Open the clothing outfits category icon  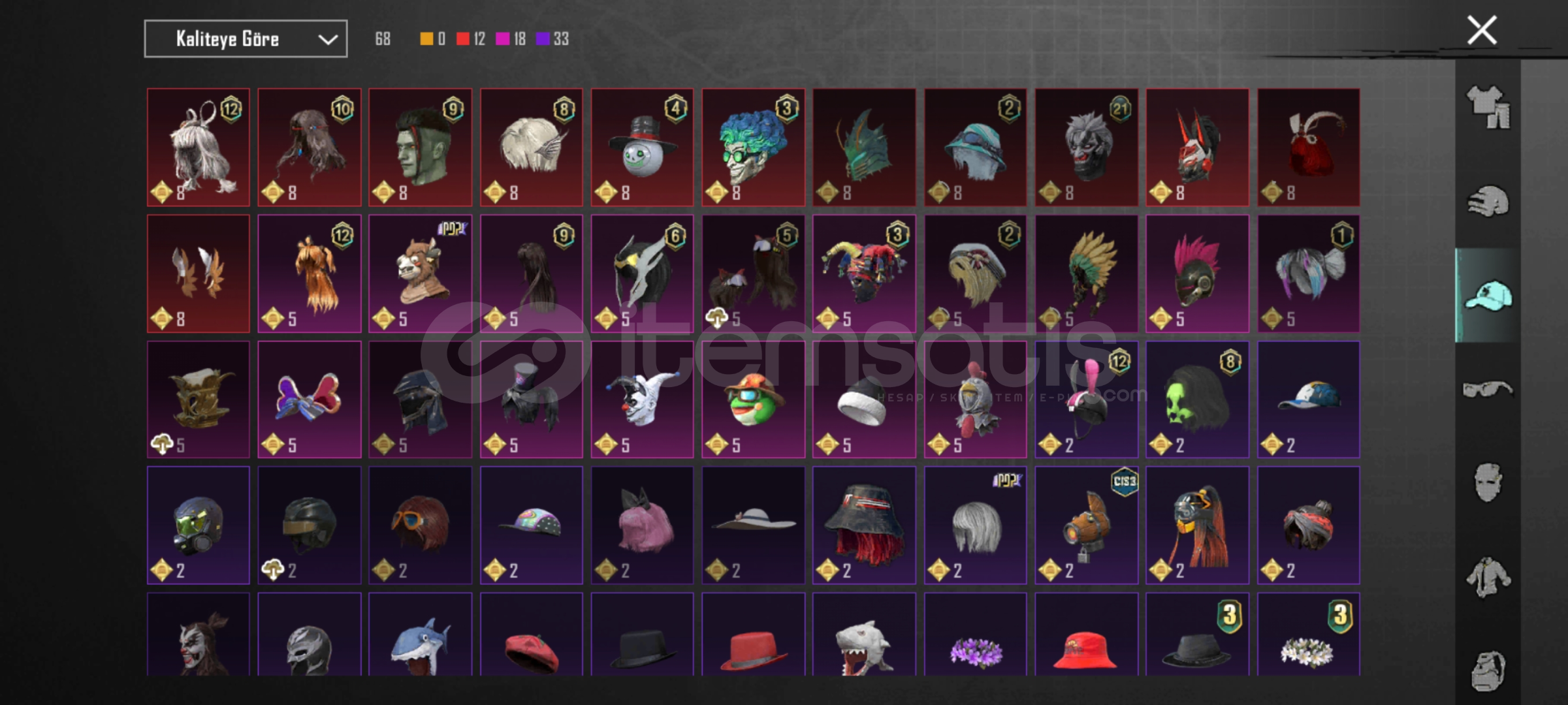(1488, 107)
